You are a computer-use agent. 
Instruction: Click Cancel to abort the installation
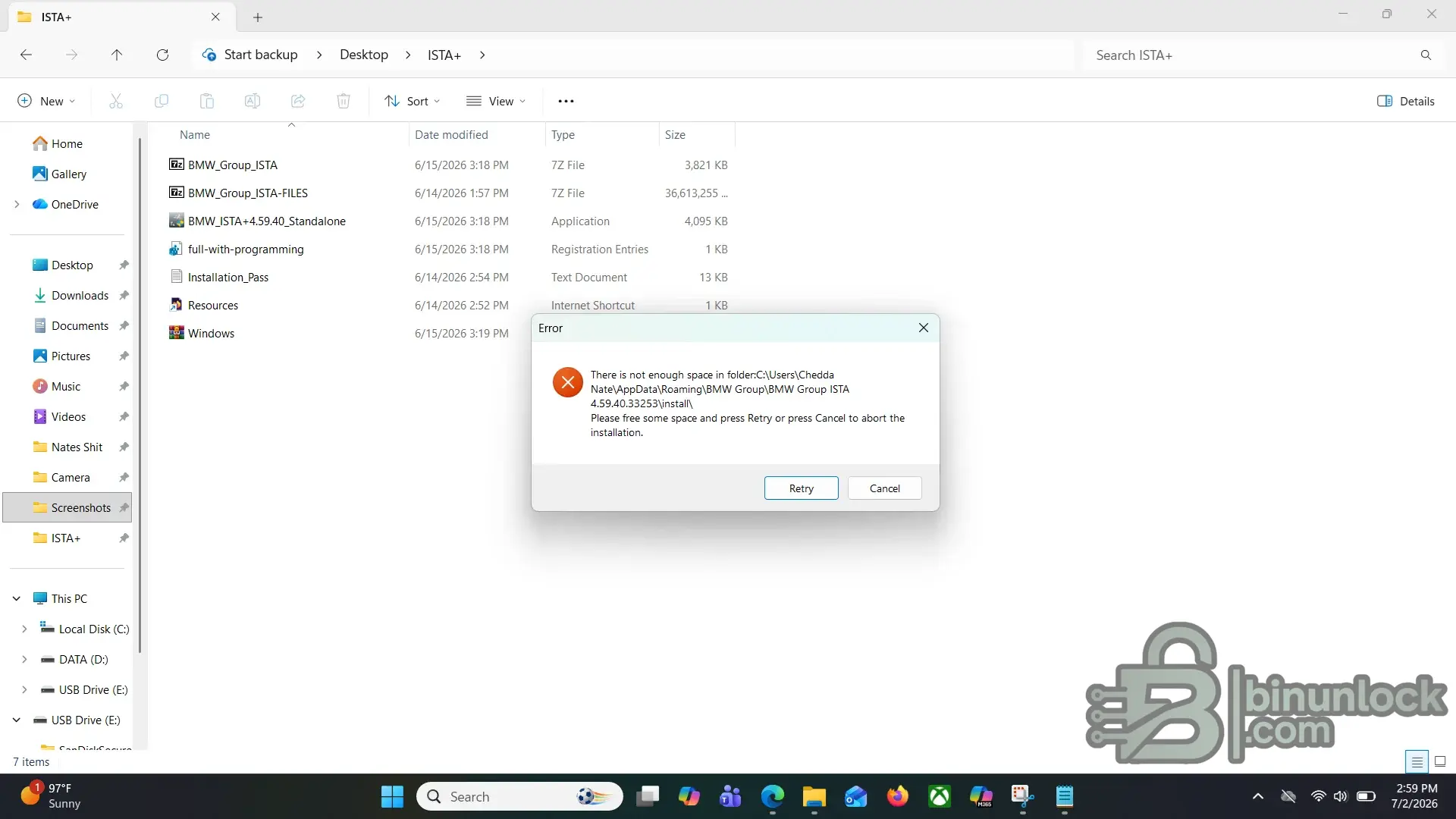pos(884,488)
